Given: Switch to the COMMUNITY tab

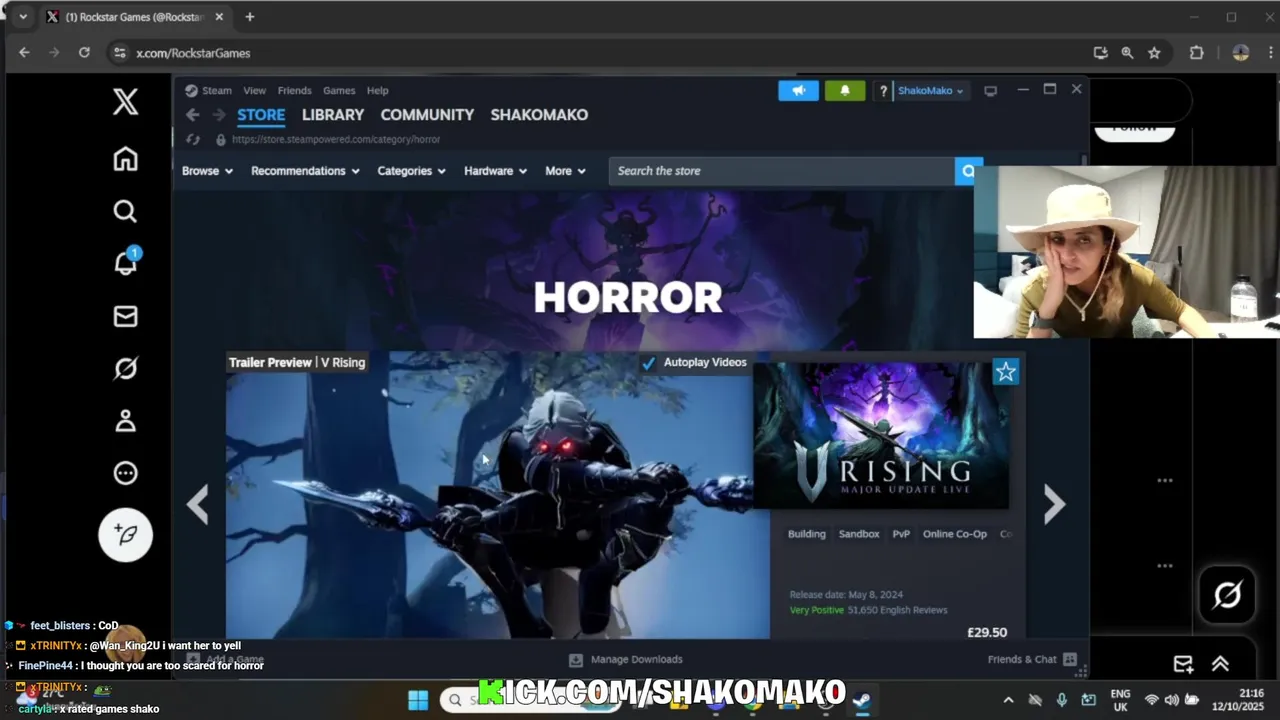Looking at the screenshot, I should (427, 115).
